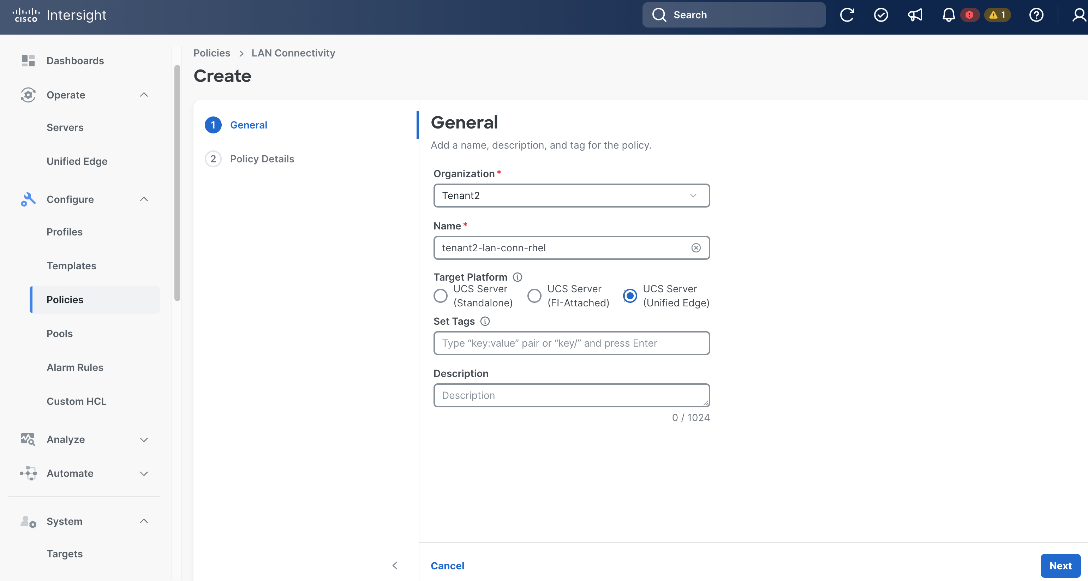
Task: Click the Set Tags info icon
Action: tap(485, 321)
